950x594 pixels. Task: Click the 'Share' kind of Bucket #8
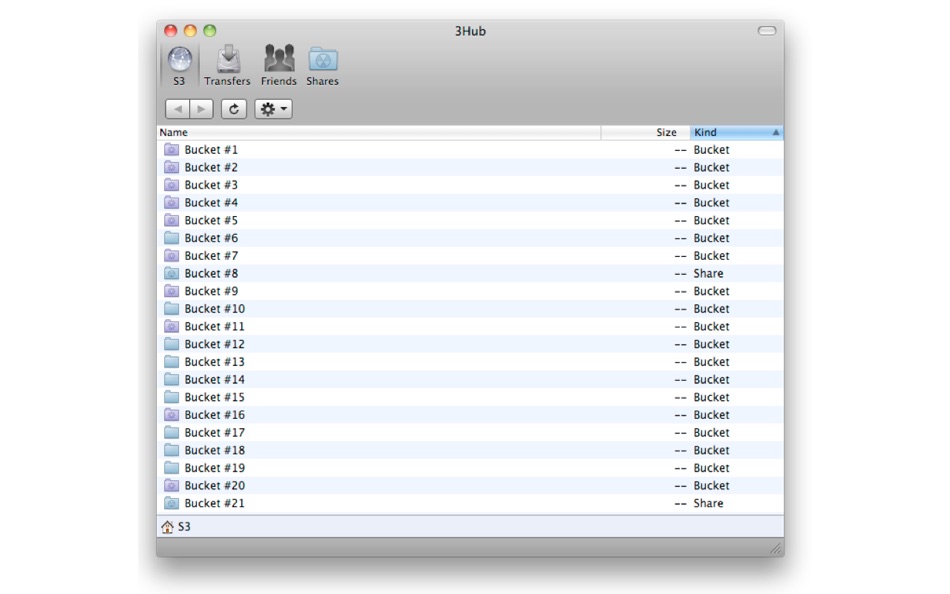(x=708, y=273)
